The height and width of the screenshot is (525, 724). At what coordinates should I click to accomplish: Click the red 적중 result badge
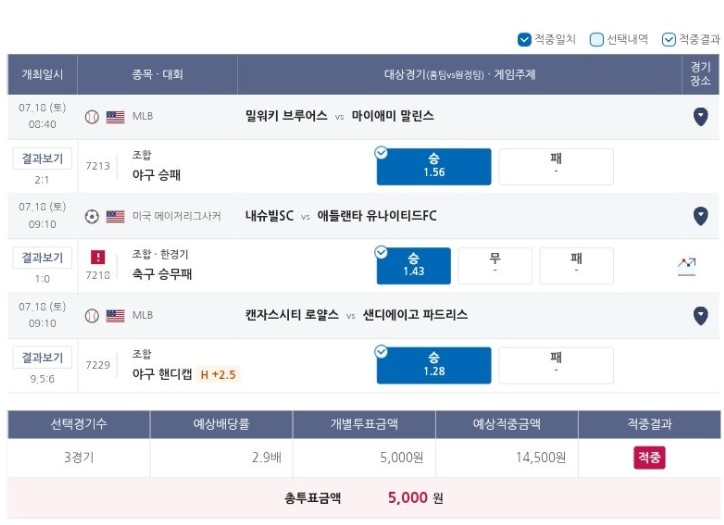click(x=649, y=458)
